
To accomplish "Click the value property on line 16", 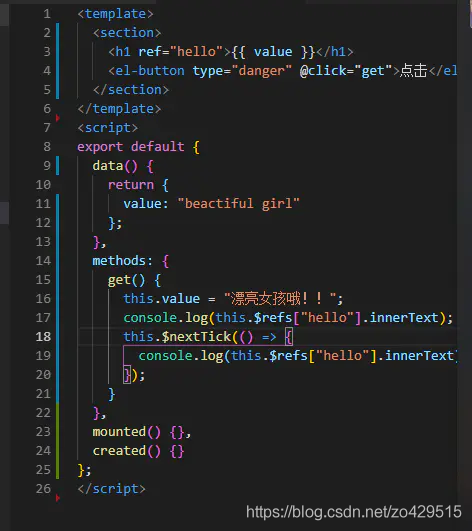I will point(181,299).
